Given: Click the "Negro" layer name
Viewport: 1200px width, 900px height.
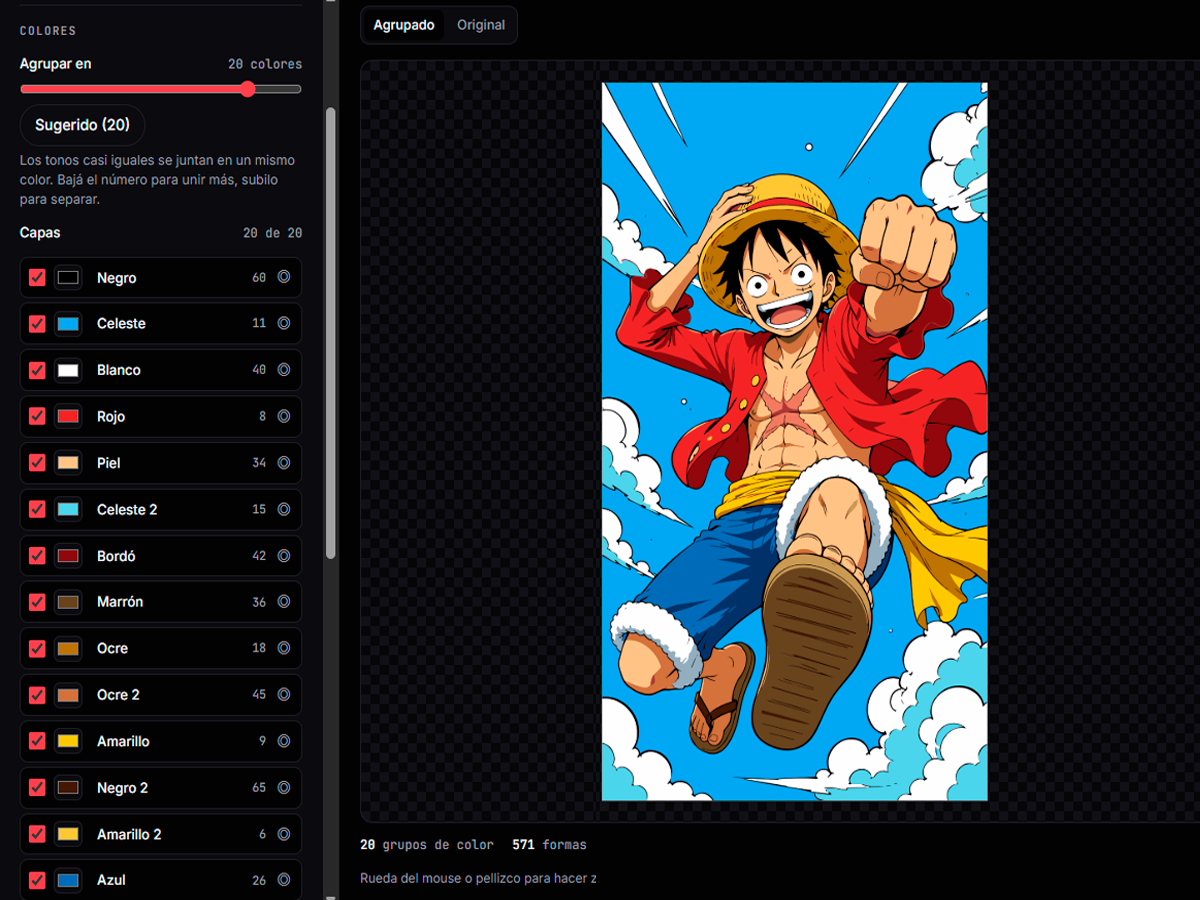Looking at the screenshot, I should pos(116,278).
